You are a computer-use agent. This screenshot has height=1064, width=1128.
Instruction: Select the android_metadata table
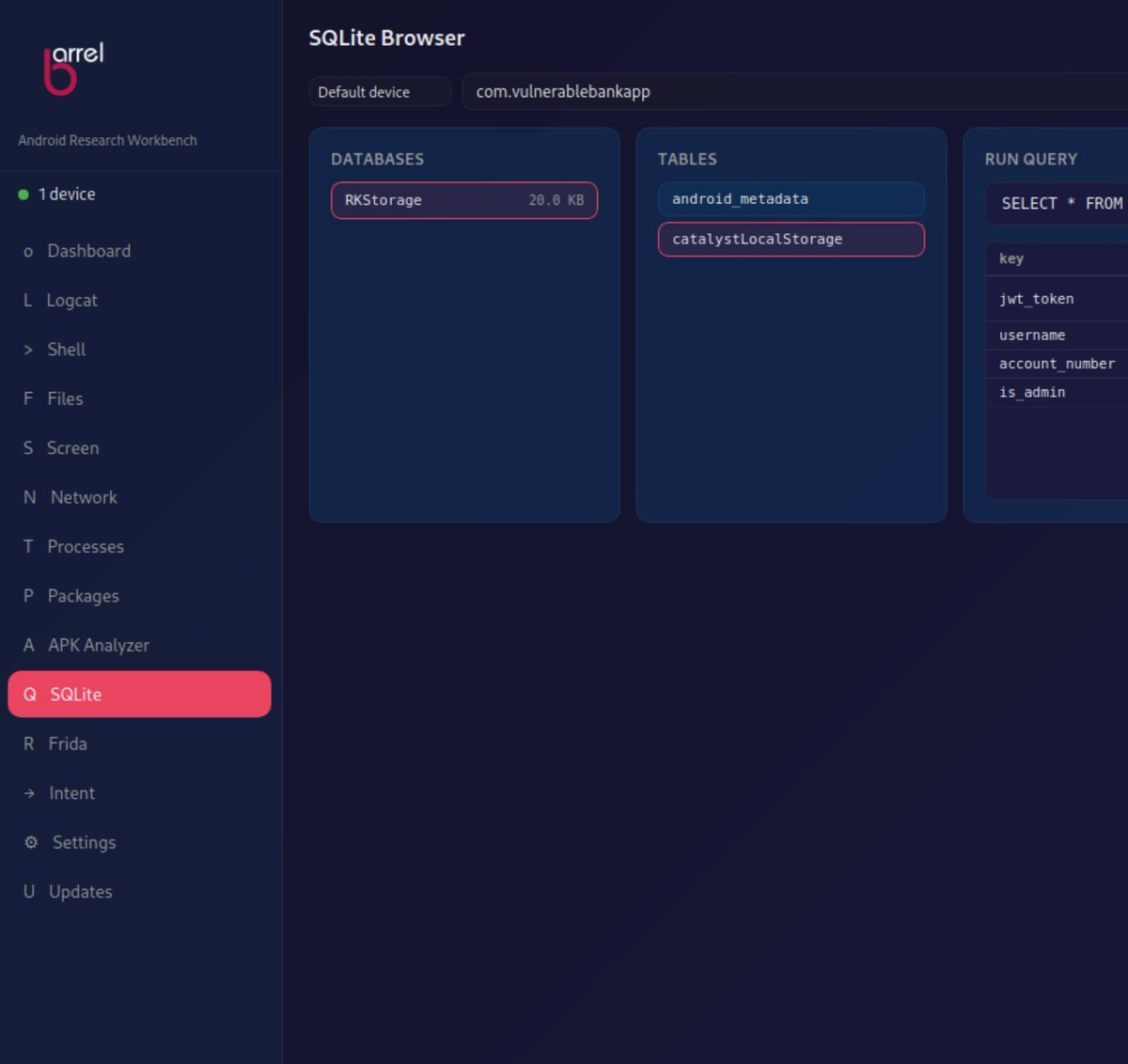point(791,199)
